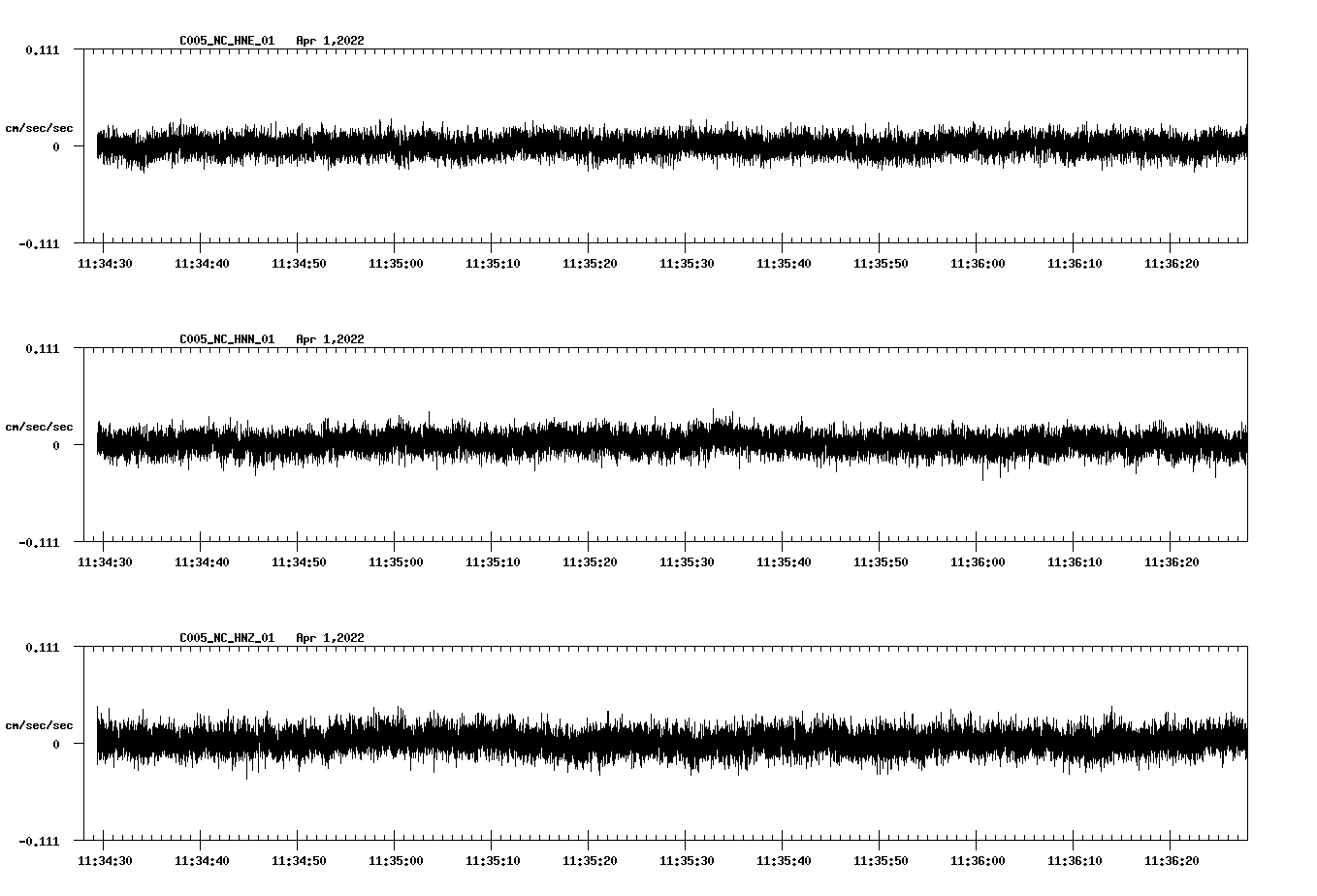This screenshot has width=1317, height=896.
Task: Click 11:35:20 on the HNZ time axis
Action: [x=590, y=861]
